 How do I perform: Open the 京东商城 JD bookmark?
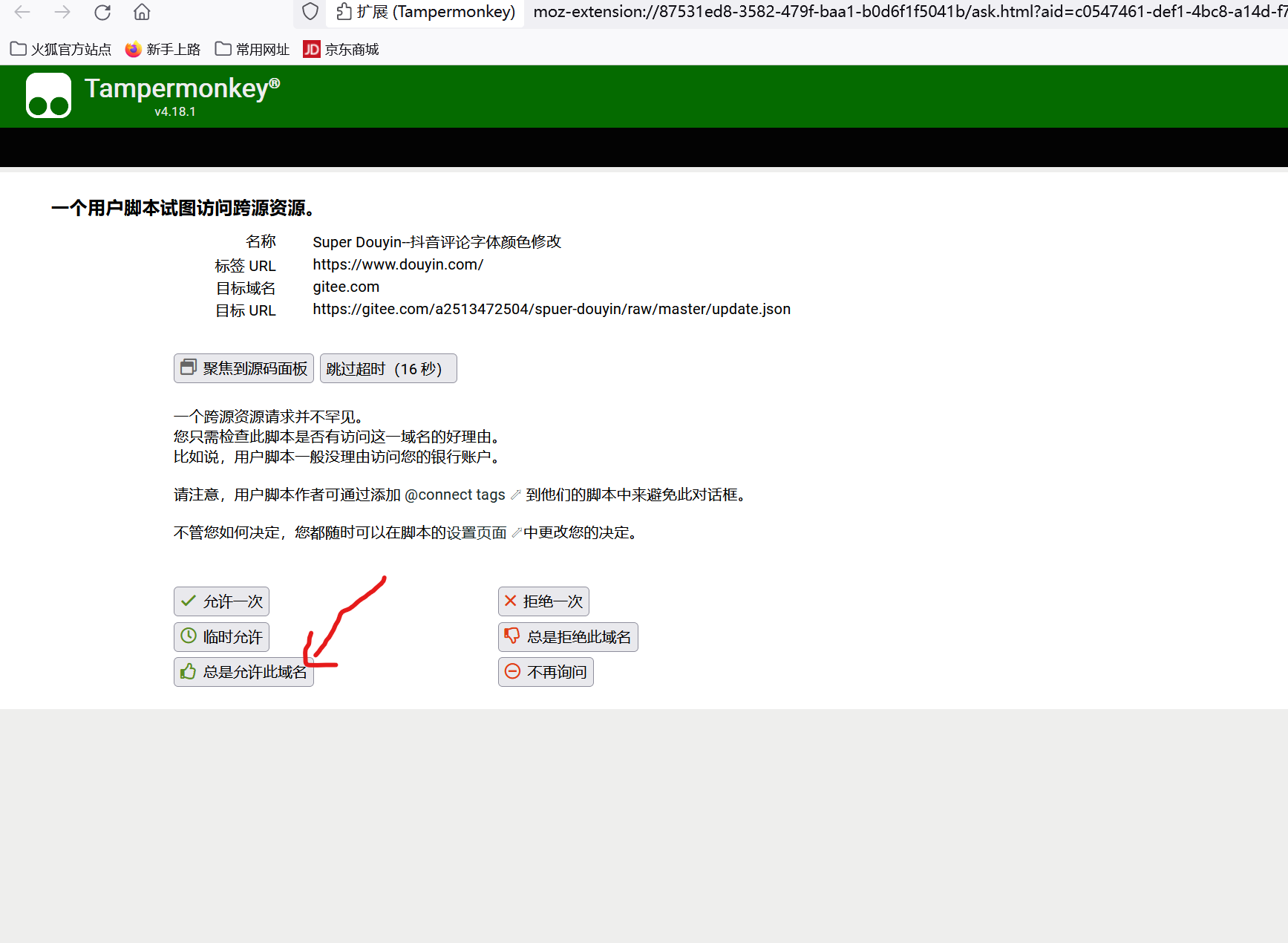(x=341, y=49)
